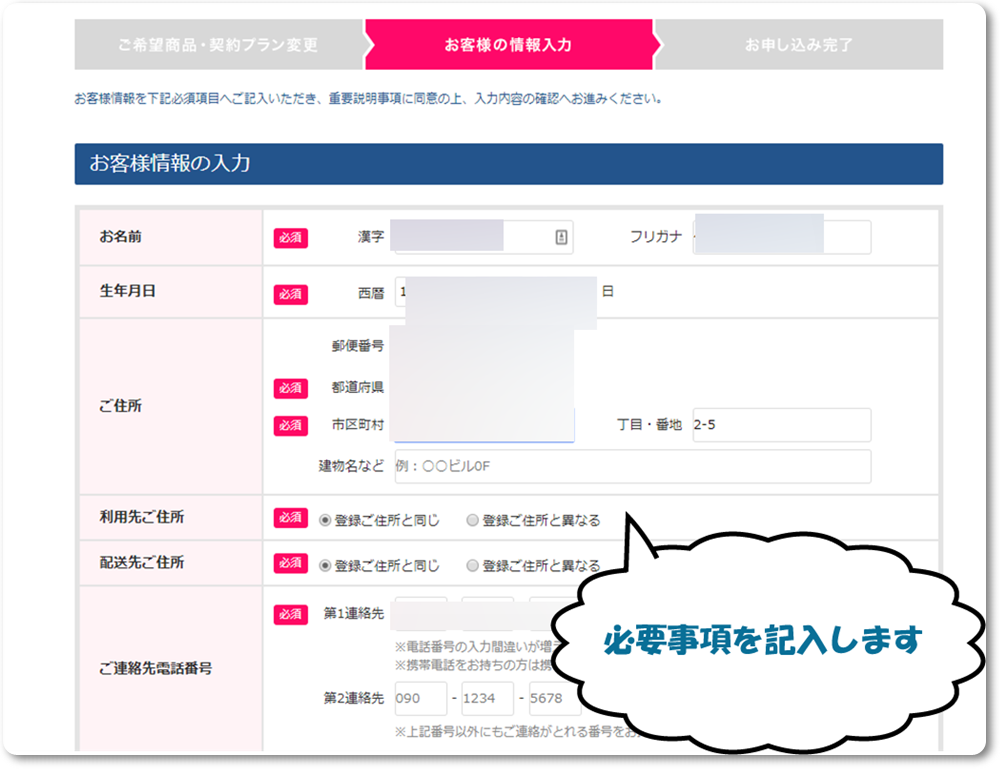Click the 建物名など input field
The height and width of the screenshot is (769, 1000).
coord(632,467)
